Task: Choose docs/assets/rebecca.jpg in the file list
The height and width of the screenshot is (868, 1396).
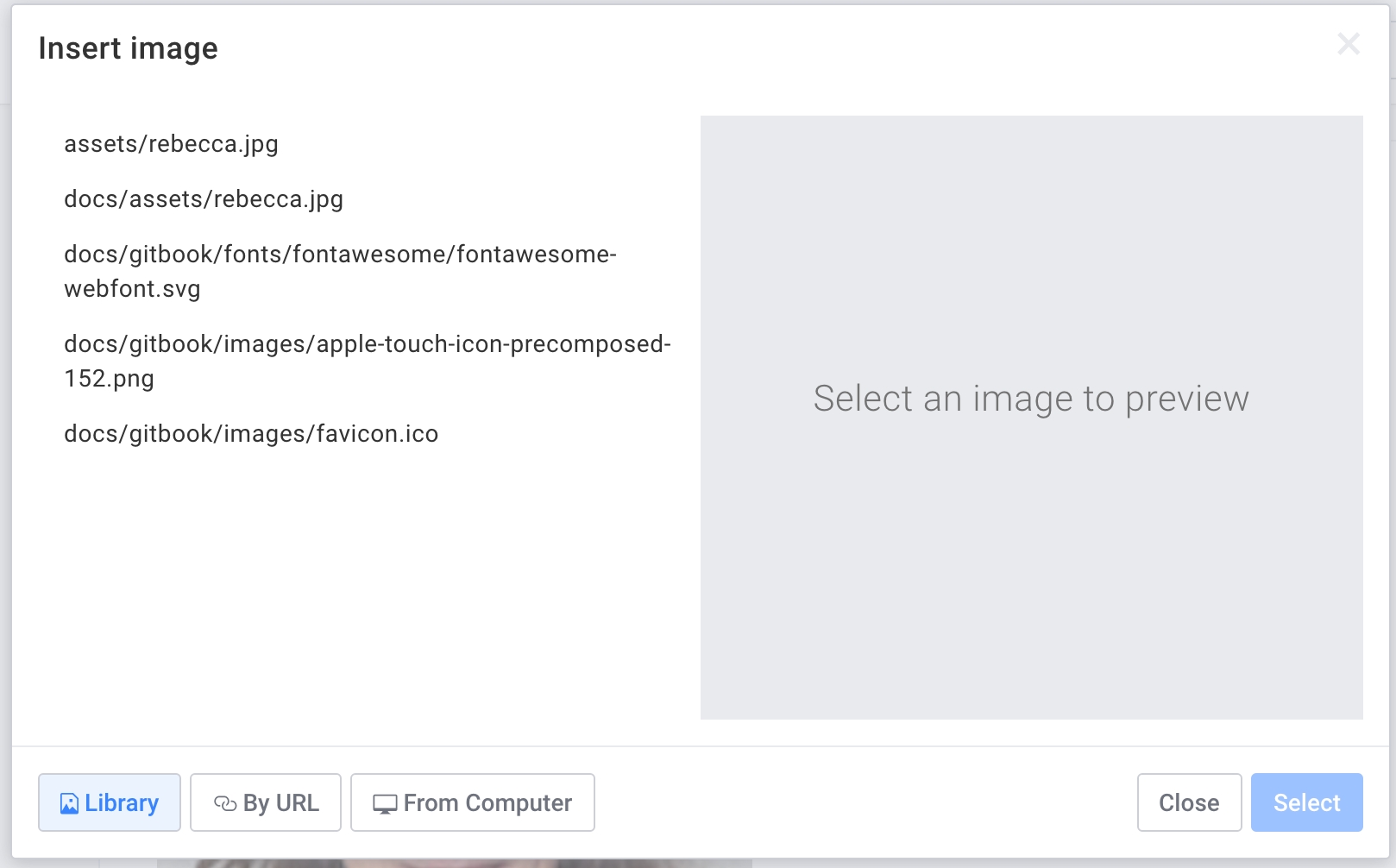Action: click(204, 199)
